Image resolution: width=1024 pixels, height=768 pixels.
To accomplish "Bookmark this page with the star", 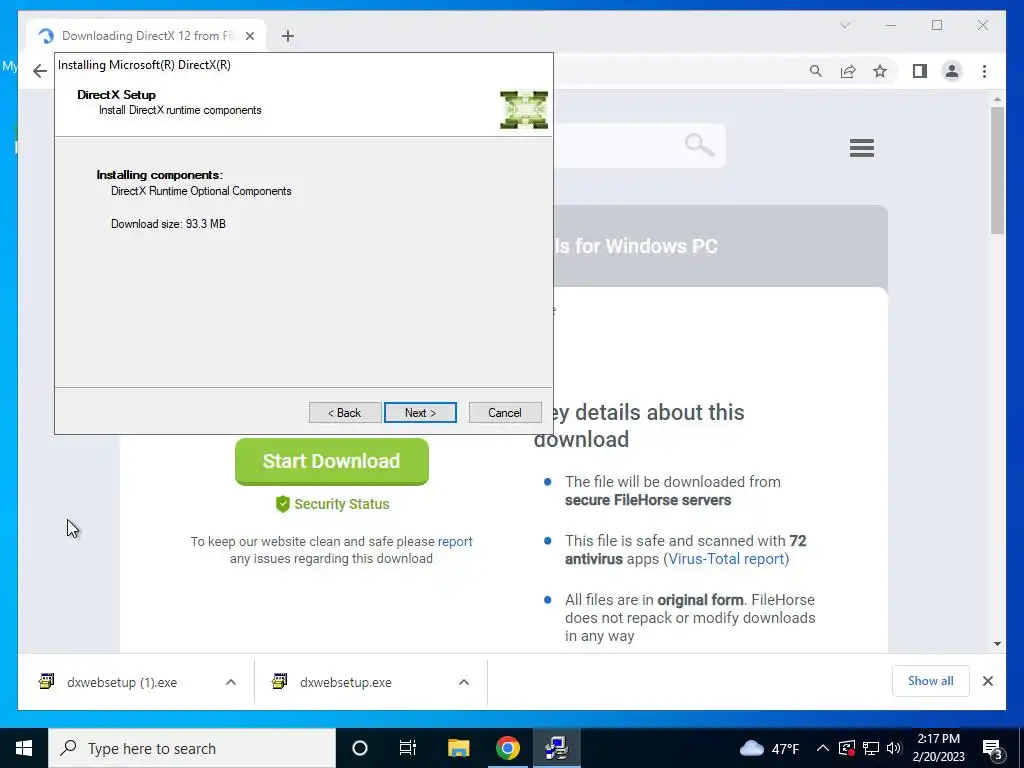I will click(x=880, y=71).
